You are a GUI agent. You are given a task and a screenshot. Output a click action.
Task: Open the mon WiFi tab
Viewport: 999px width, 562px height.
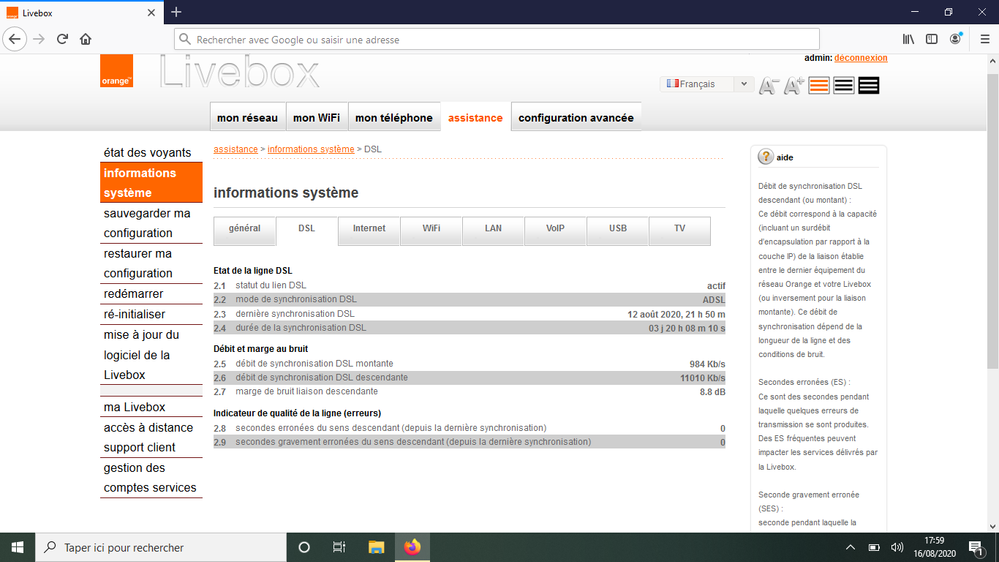[317, 117]
